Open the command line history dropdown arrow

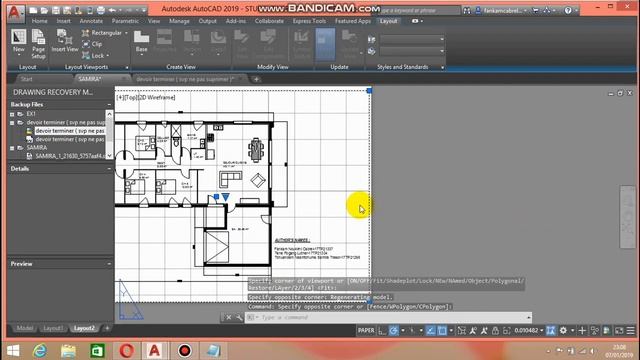tap(529, 317)
